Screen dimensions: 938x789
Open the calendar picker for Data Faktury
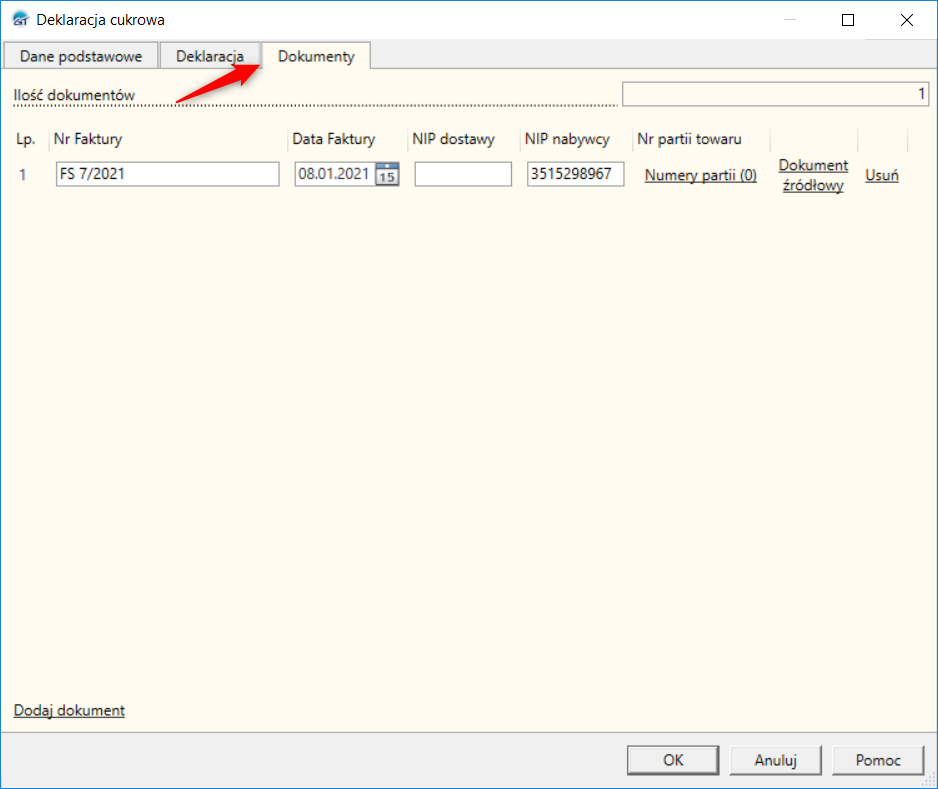pyautogui.click(x=387, y=174)
